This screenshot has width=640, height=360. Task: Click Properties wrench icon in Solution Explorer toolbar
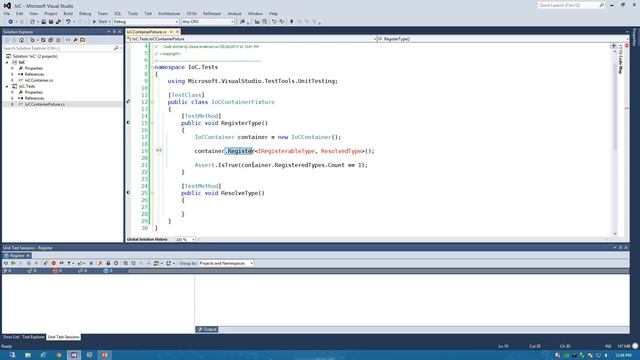click(x=75, y=40)
